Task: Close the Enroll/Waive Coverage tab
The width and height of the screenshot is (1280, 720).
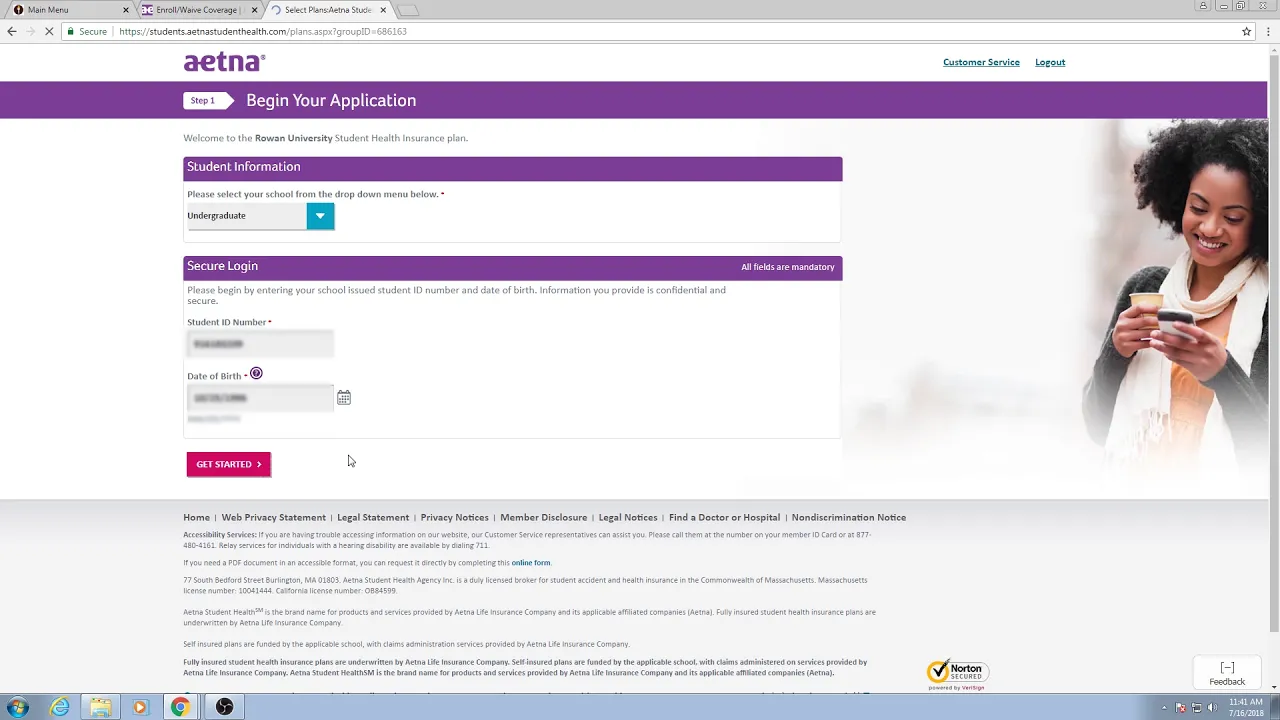Action: (254, 10)
